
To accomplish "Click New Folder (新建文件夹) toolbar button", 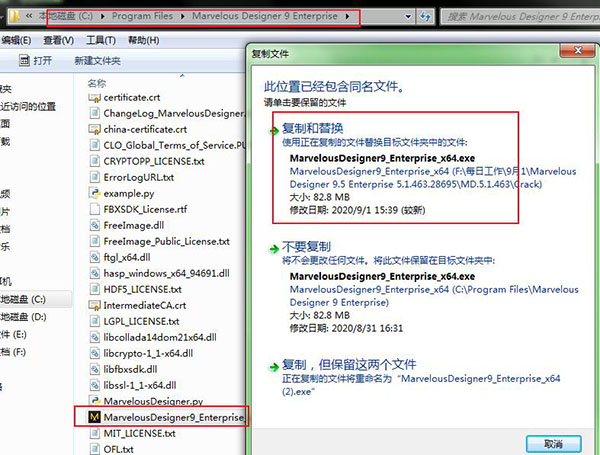I will (98, 60).
